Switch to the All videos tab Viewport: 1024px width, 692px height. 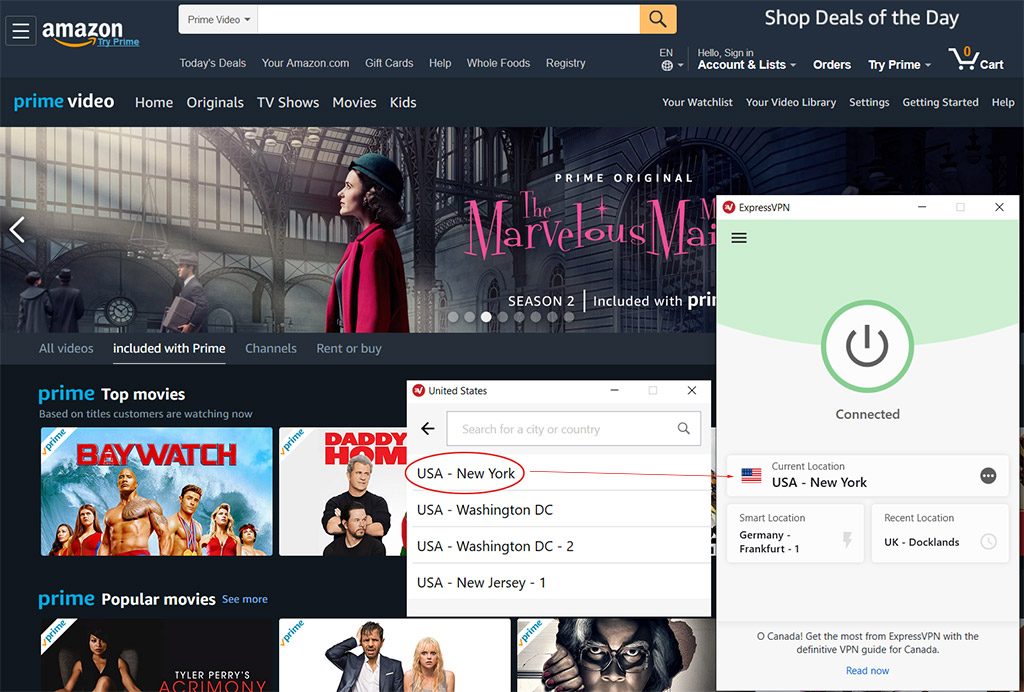coord(66,349)
